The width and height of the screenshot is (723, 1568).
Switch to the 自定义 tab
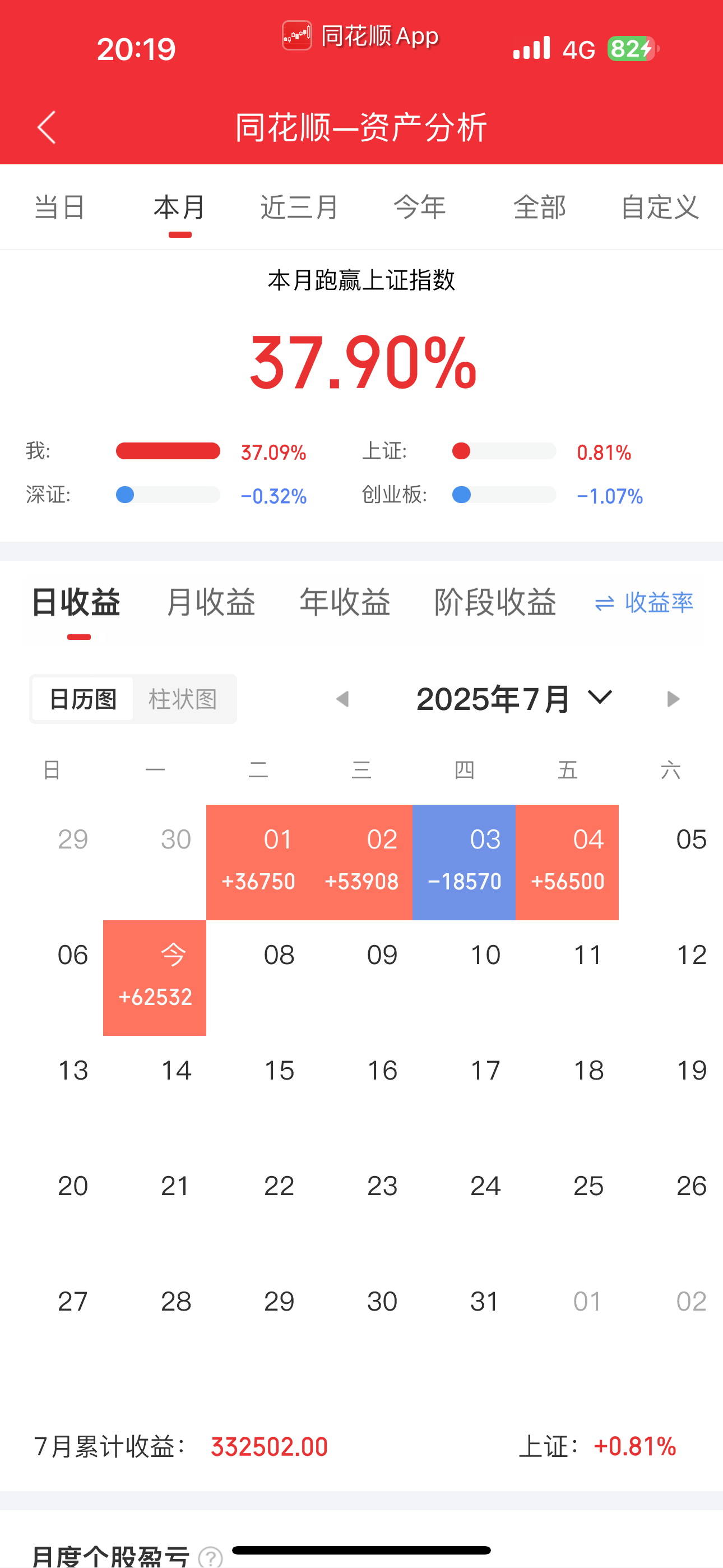660,207
